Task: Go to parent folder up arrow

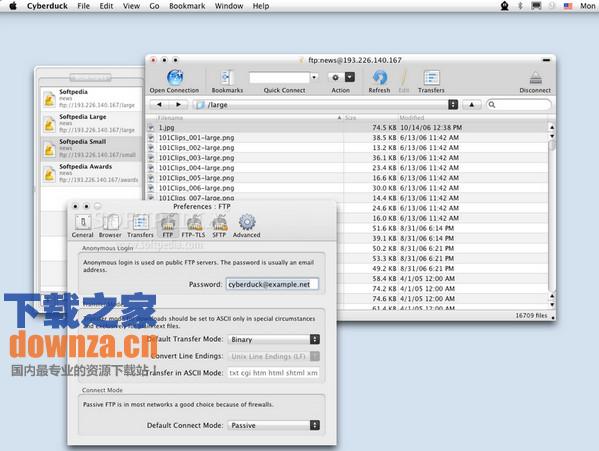Action: point(472,105)
